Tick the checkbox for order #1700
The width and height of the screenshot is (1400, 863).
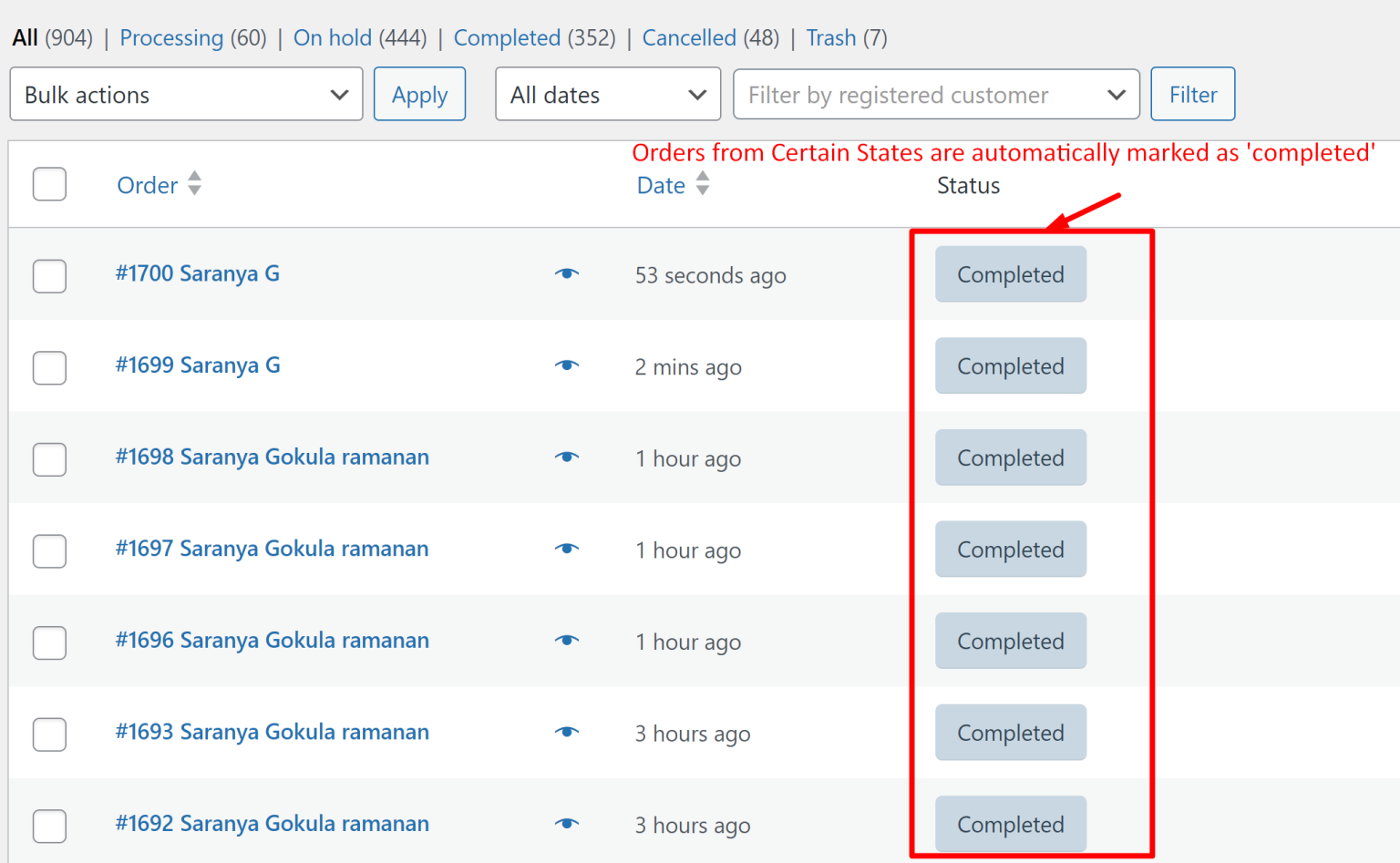tap(49, 276)
